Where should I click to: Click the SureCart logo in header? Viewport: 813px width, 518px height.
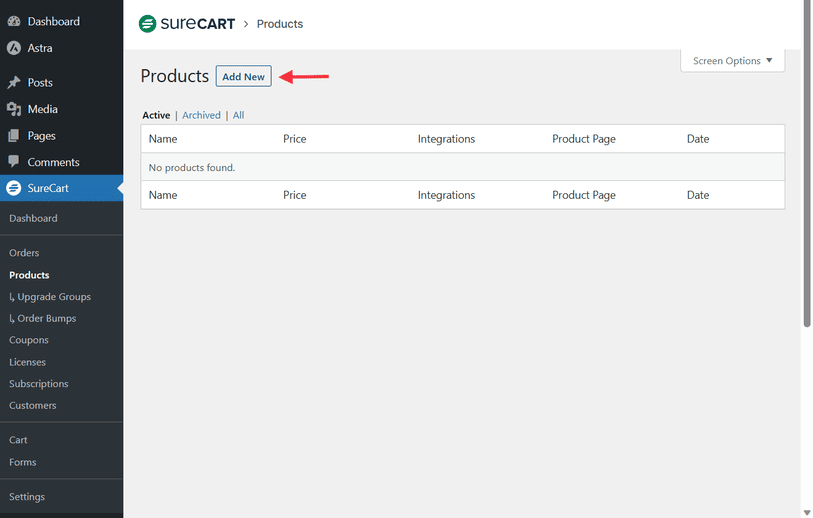(x=187, y=24)
